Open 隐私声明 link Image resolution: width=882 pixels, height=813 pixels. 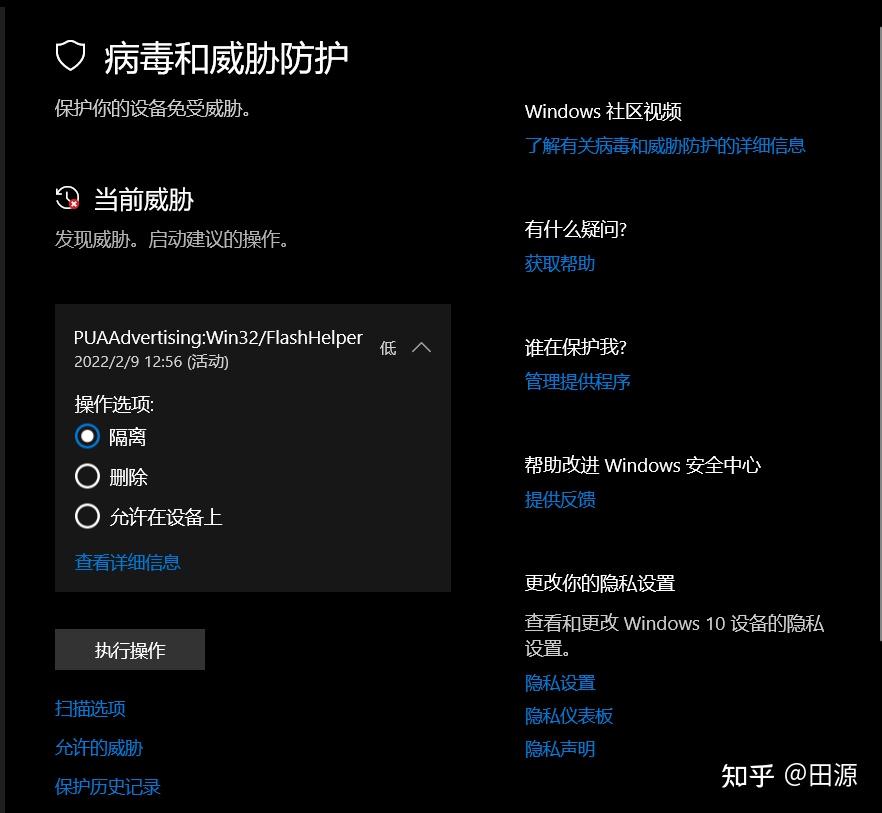[x=560, y=749]
